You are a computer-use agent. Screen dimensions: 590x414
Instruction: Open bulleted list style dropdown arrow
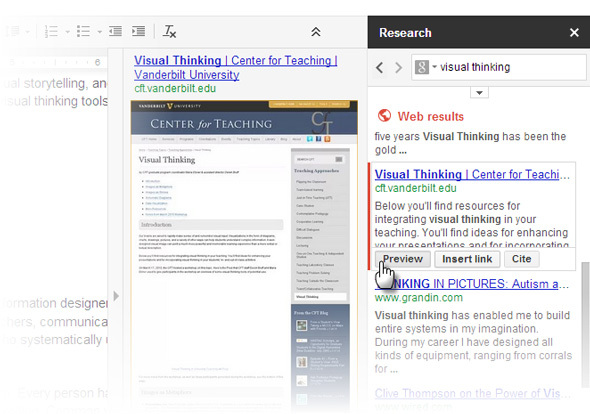[99, 32]
